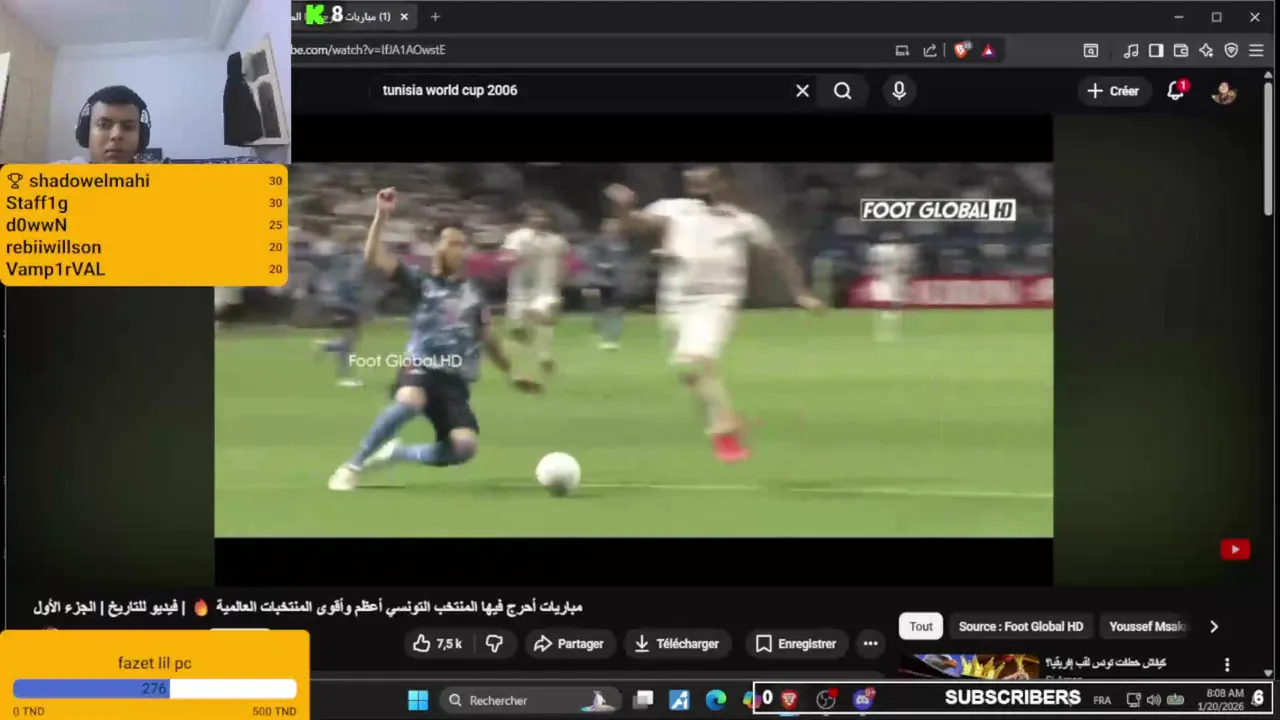Click the YouTube search magnifier button

(x=843, y=91)
